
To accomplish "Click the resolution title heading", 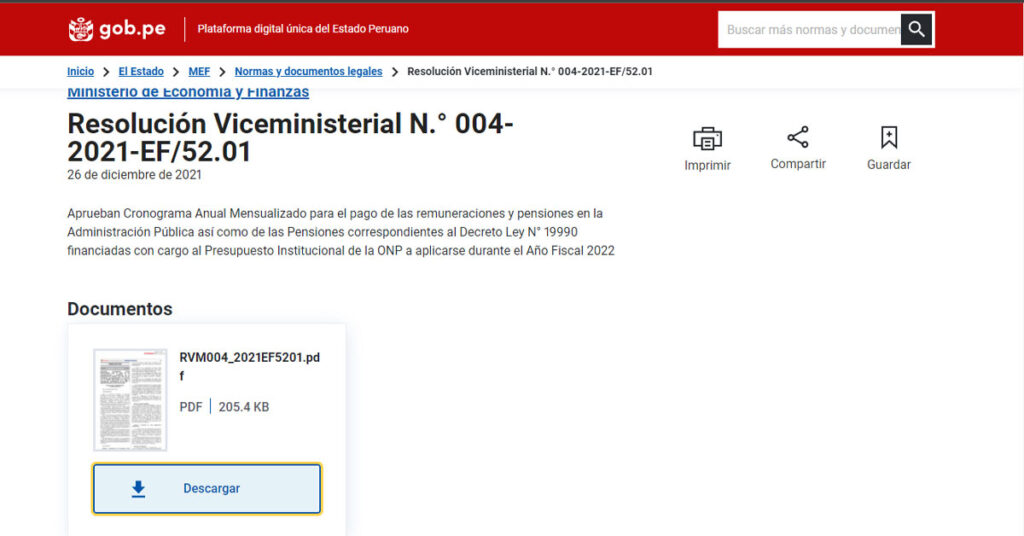I will click(x=290, y=138).
